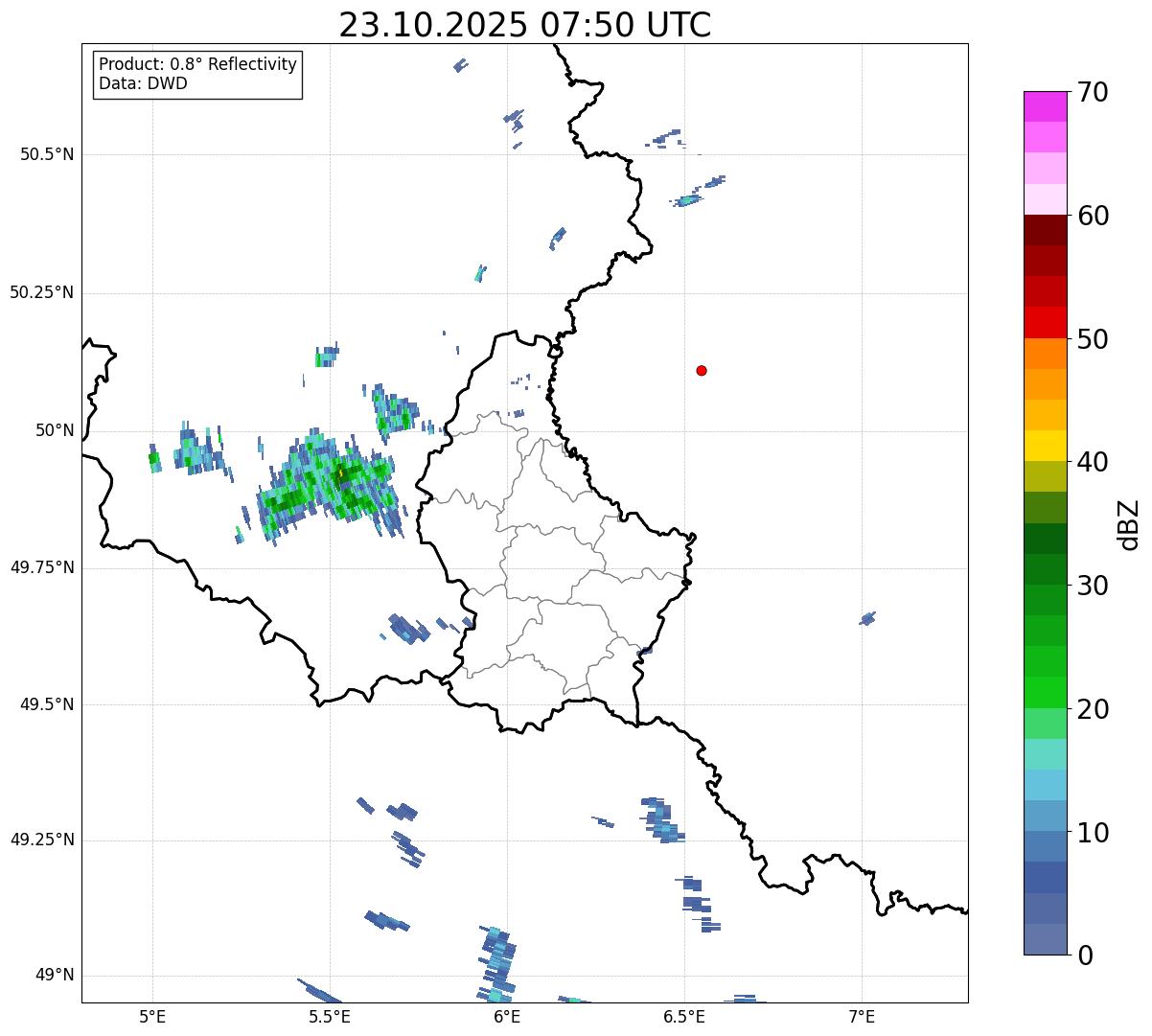Screen dimensions: 1152x1036
Task: Click the red station marker dot
Action: [702, 370]
